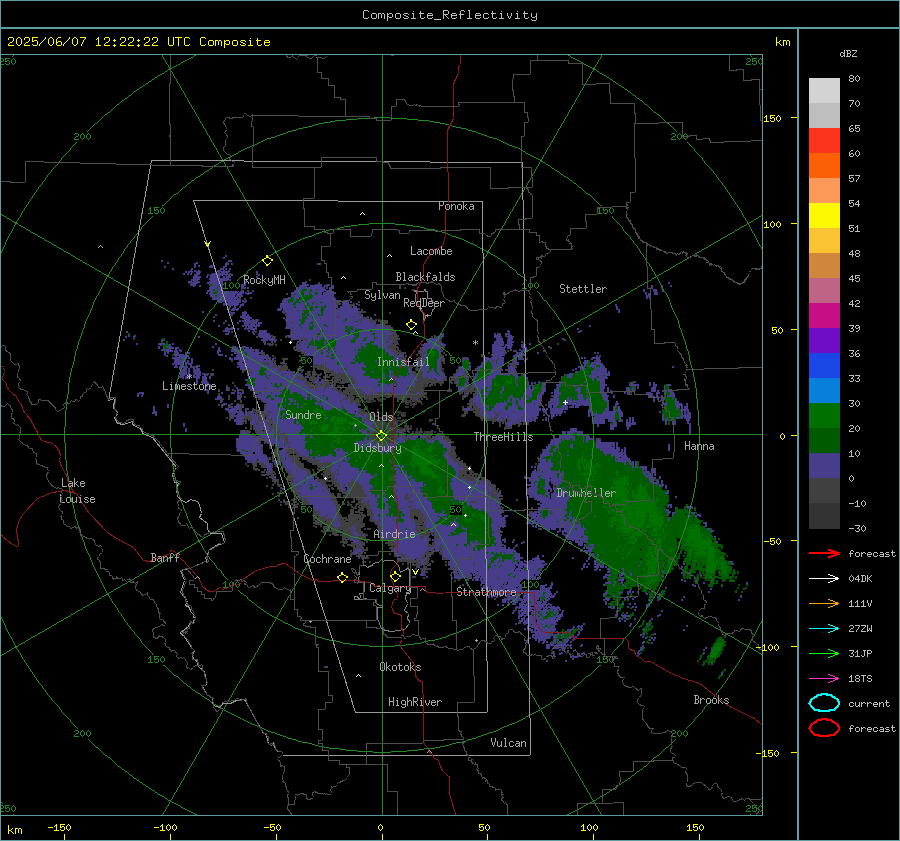This screenshot has height=841, width=900.
Task: Click the Didsbury city label
Action: (378, 448)
